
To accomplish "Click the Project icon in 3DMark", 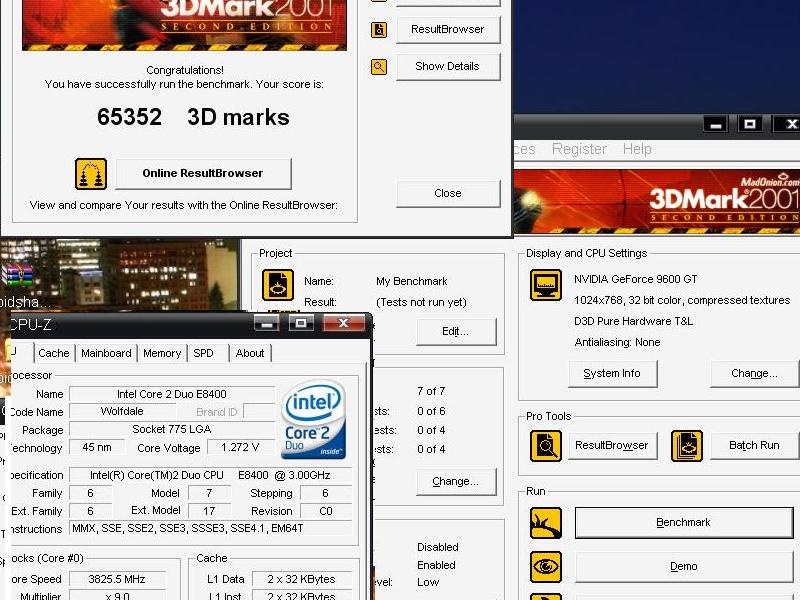I will point(278,285).
